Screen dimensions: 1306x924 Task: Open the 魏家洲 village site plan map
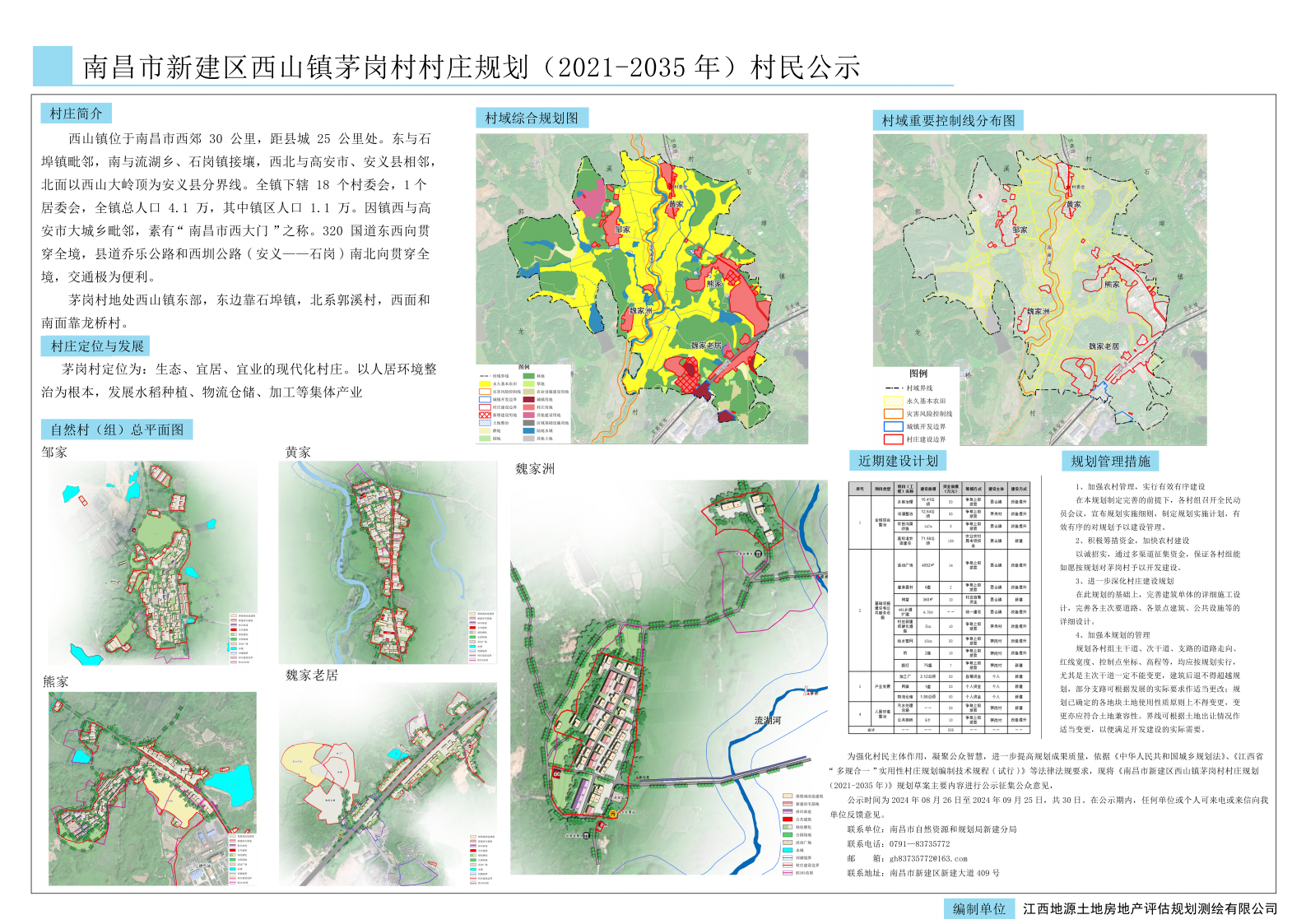(x=668, y=677)
